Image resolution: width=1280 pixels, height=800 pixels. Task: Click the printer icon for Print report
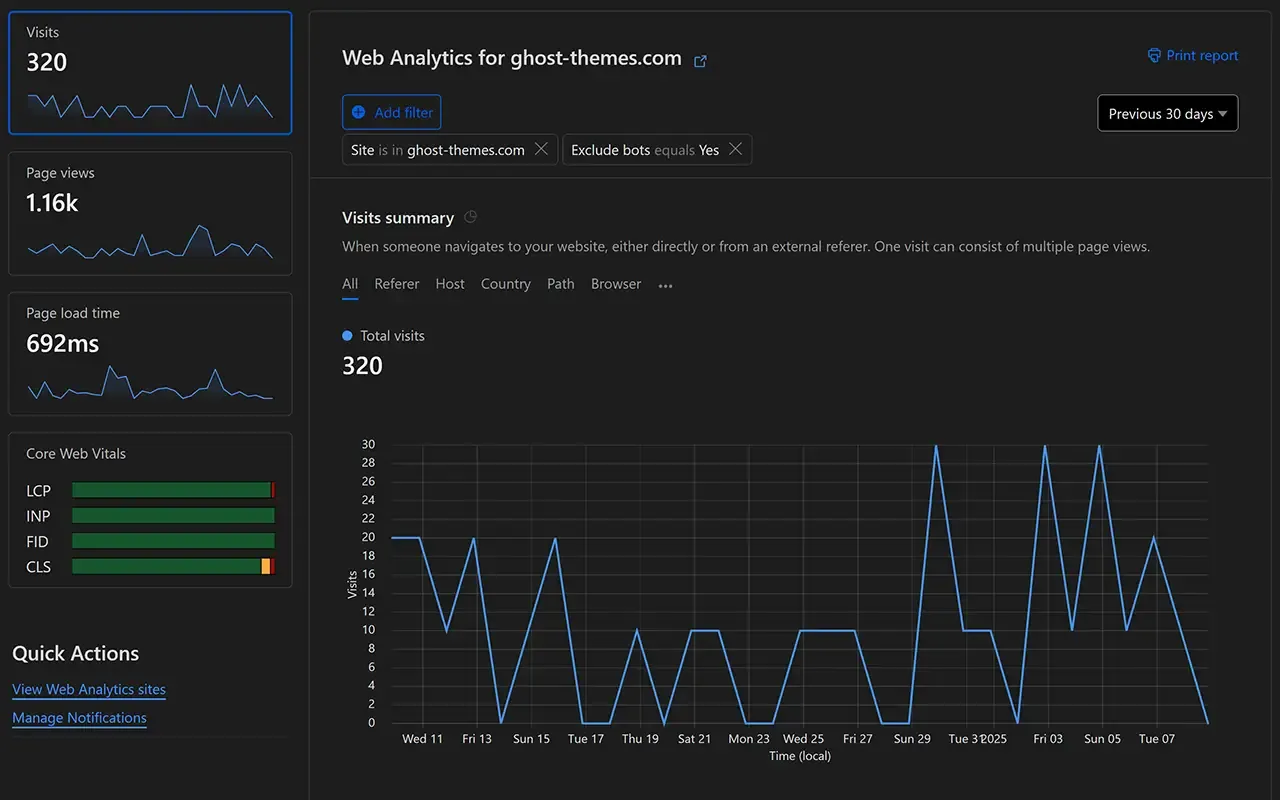coord(1154,56)
